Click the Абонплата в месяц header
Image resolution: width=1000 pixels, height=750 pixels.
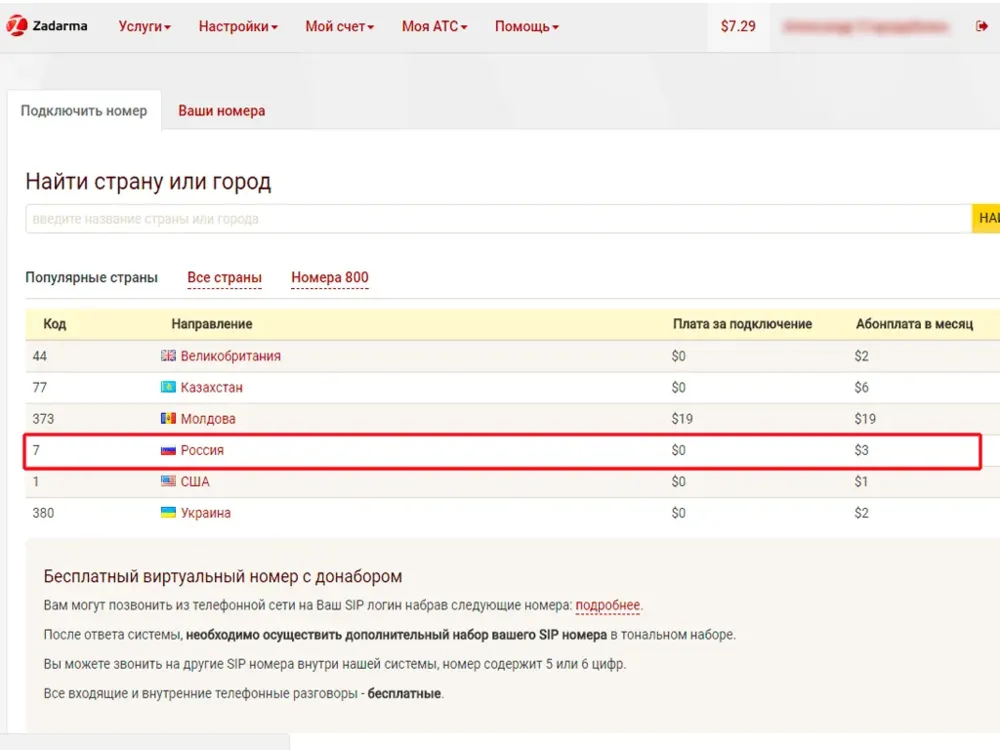click(915, 324)
